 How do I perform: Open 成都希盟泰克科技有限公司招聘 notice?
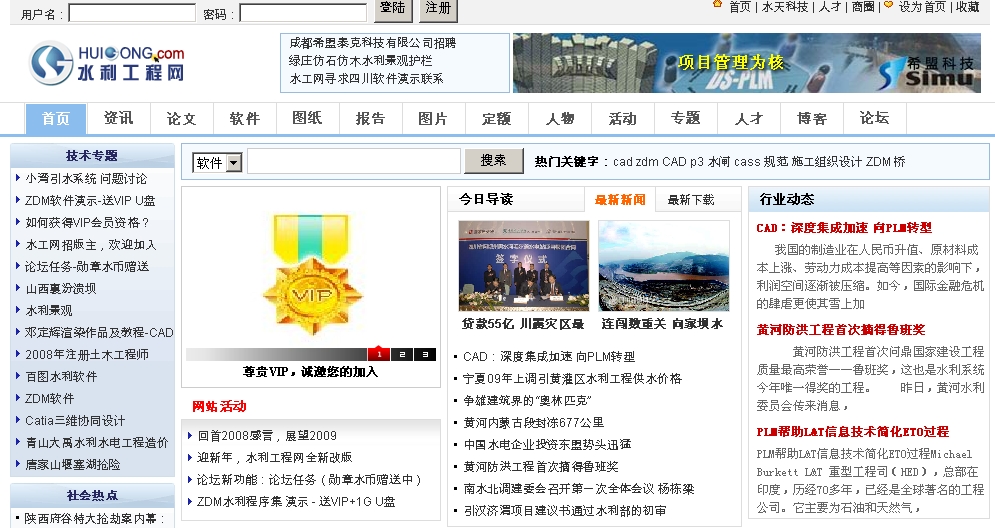click(x=372, y=43)
